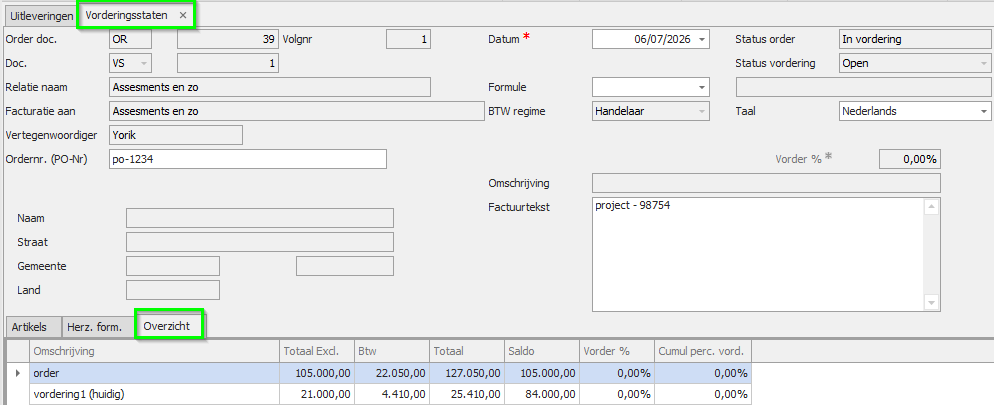Click the 84.000,00 Saldo cell

(x=542, y=394)
